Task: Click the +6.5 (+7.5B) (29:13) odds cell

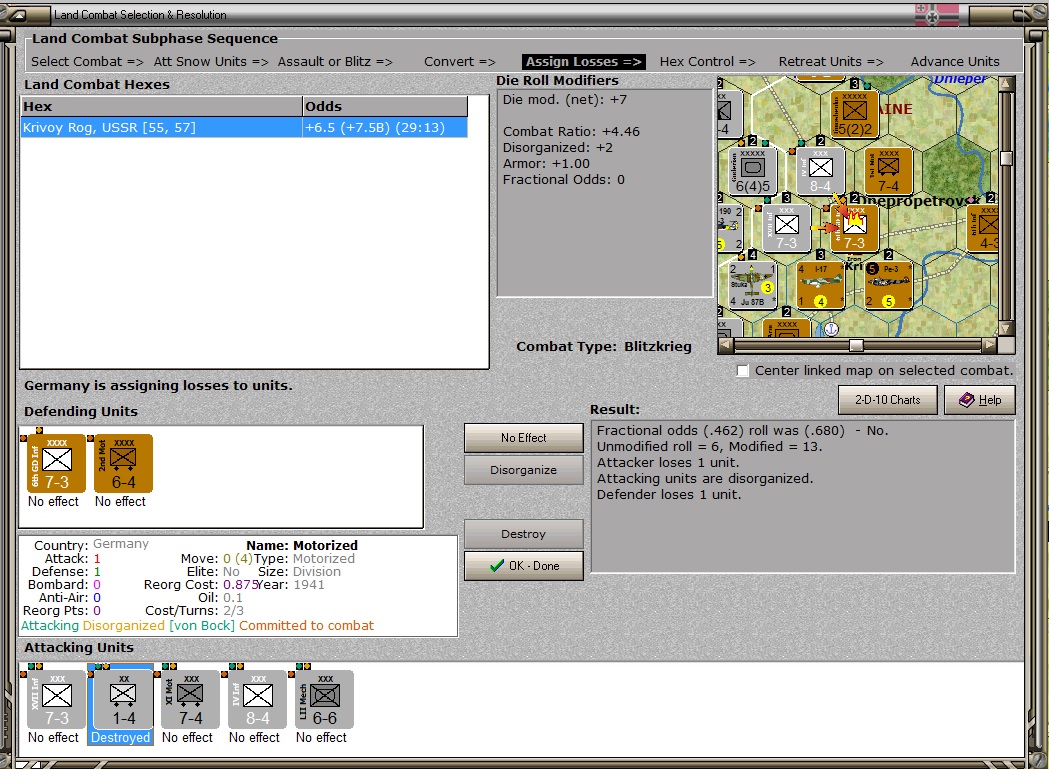Action: 385,127
